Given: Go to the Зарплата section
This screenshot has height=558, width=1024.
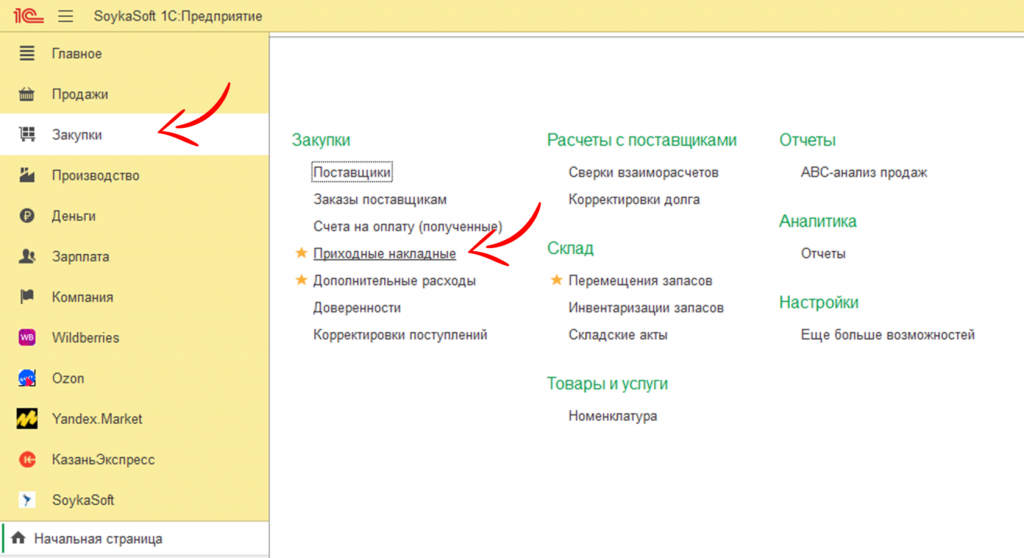Looking at the screenshot, I should coord(80,257).
